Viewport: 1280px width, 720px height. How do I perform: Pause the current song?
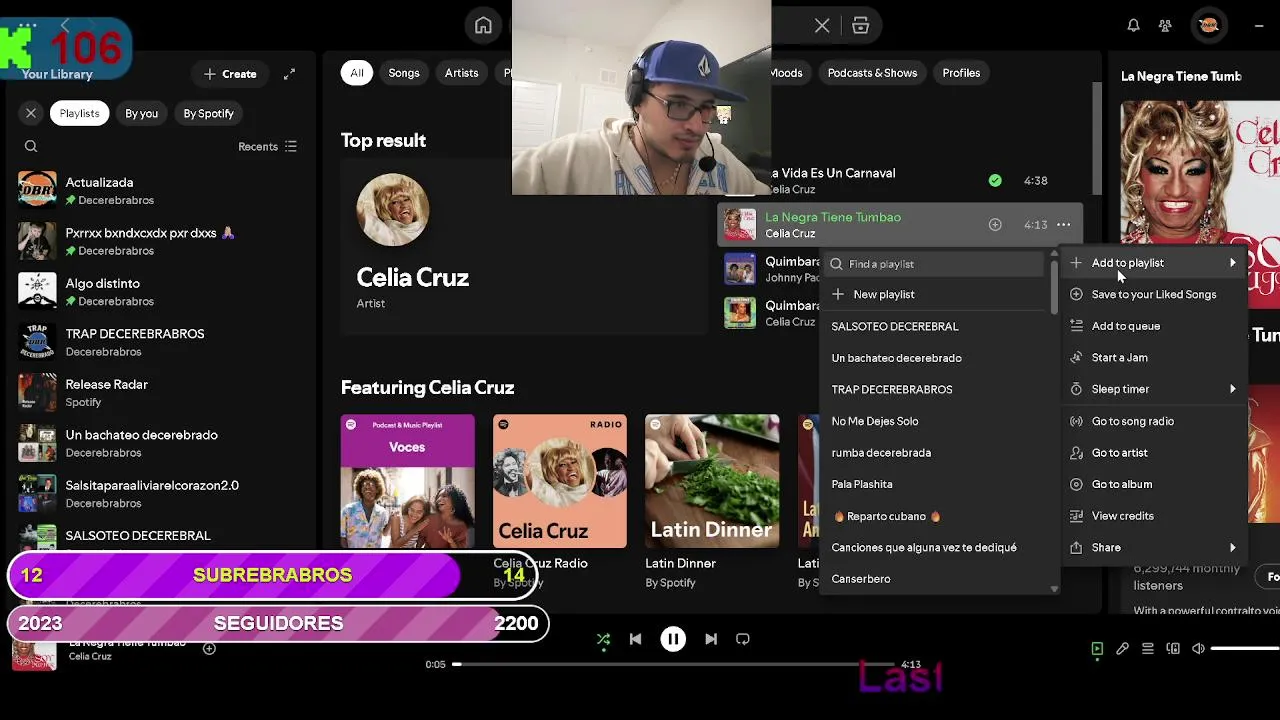[673, 639]
